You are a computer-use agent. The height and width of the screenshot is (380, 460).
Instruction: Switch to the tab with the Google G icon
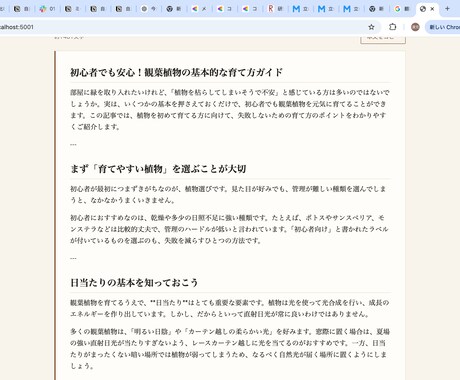402,9
